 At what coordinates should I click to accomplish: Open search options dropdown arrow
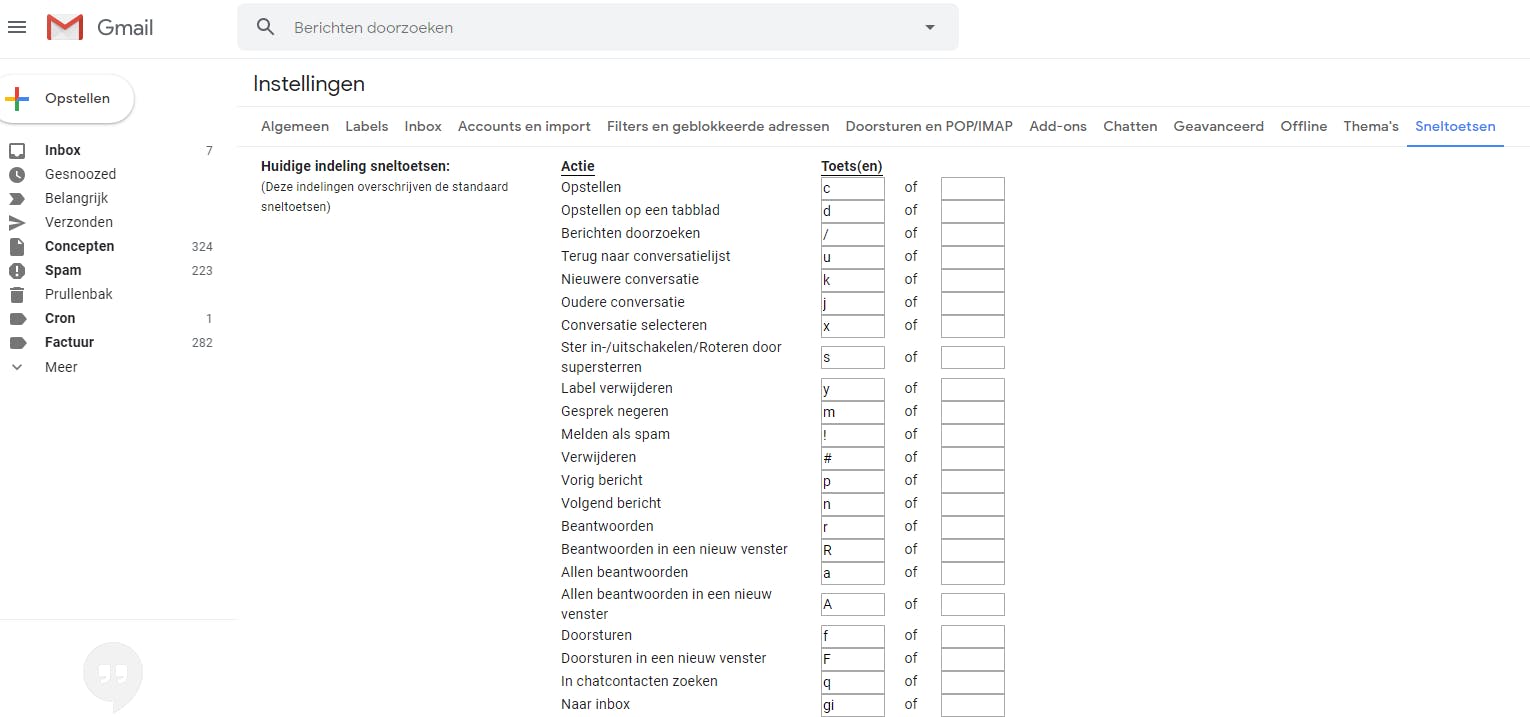coord(930,27)
